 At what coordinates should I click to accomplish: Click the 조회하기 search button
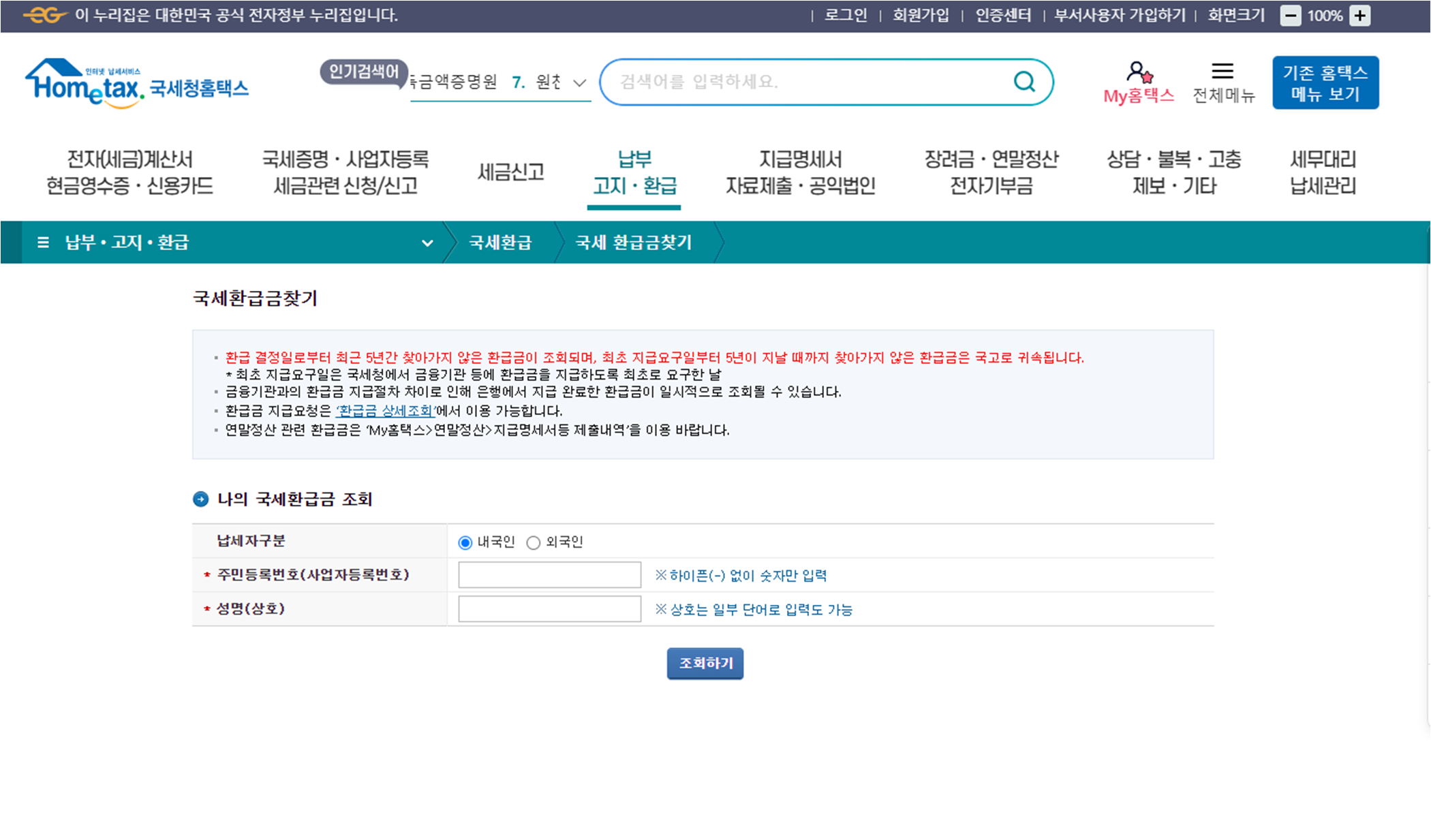coord(705,663)
